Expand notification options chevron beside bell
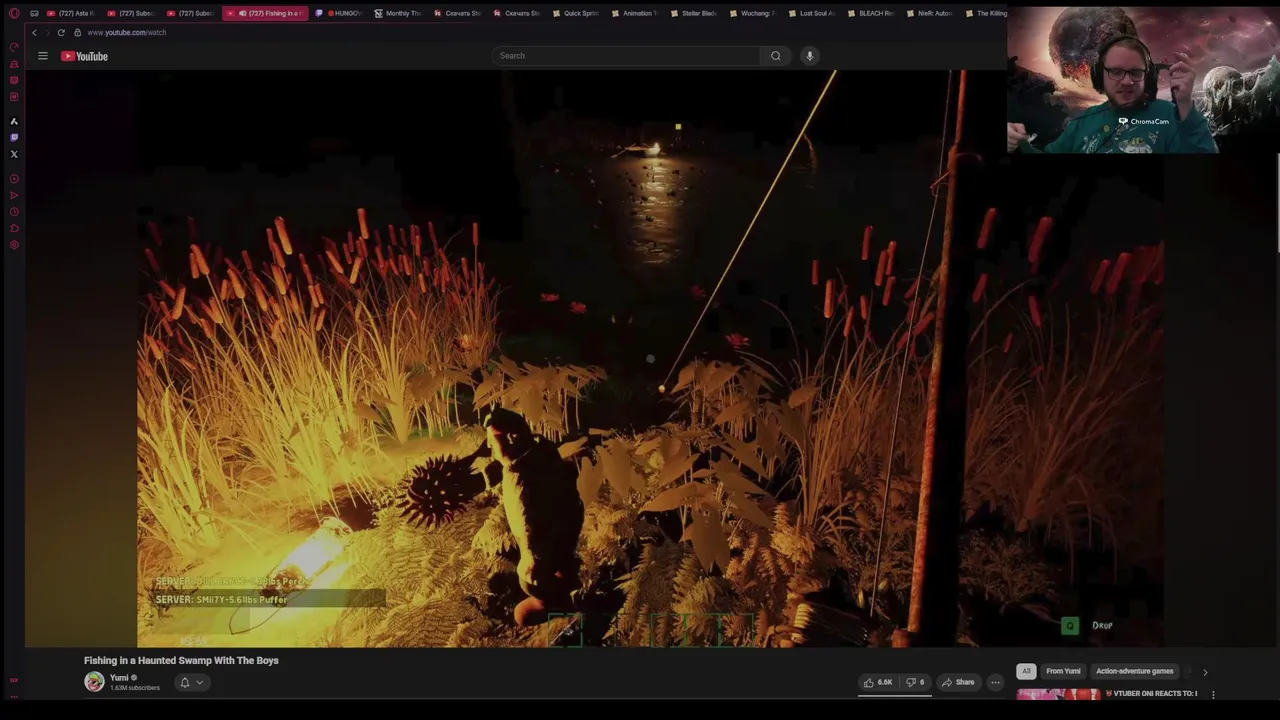The image size is (1280, 720). tap(199, 682)
